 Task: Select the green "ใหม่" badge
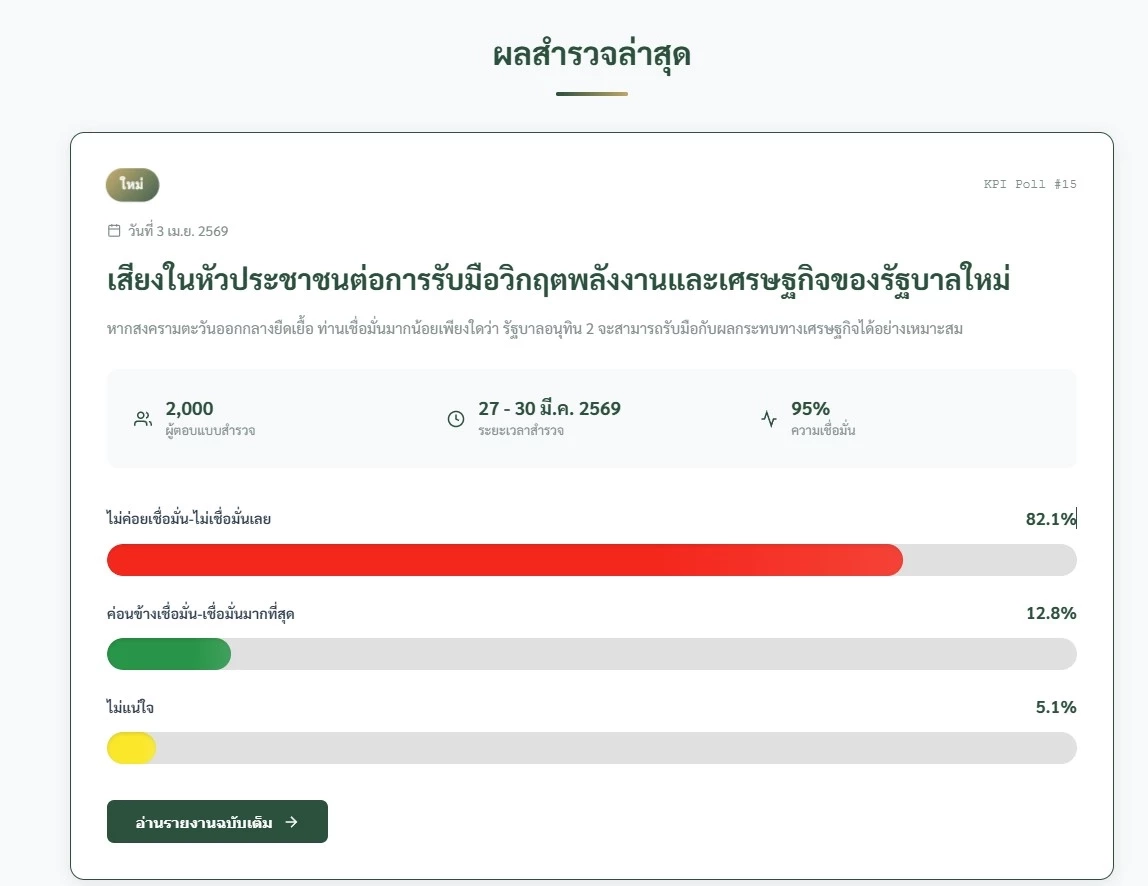tap(132, 184)
